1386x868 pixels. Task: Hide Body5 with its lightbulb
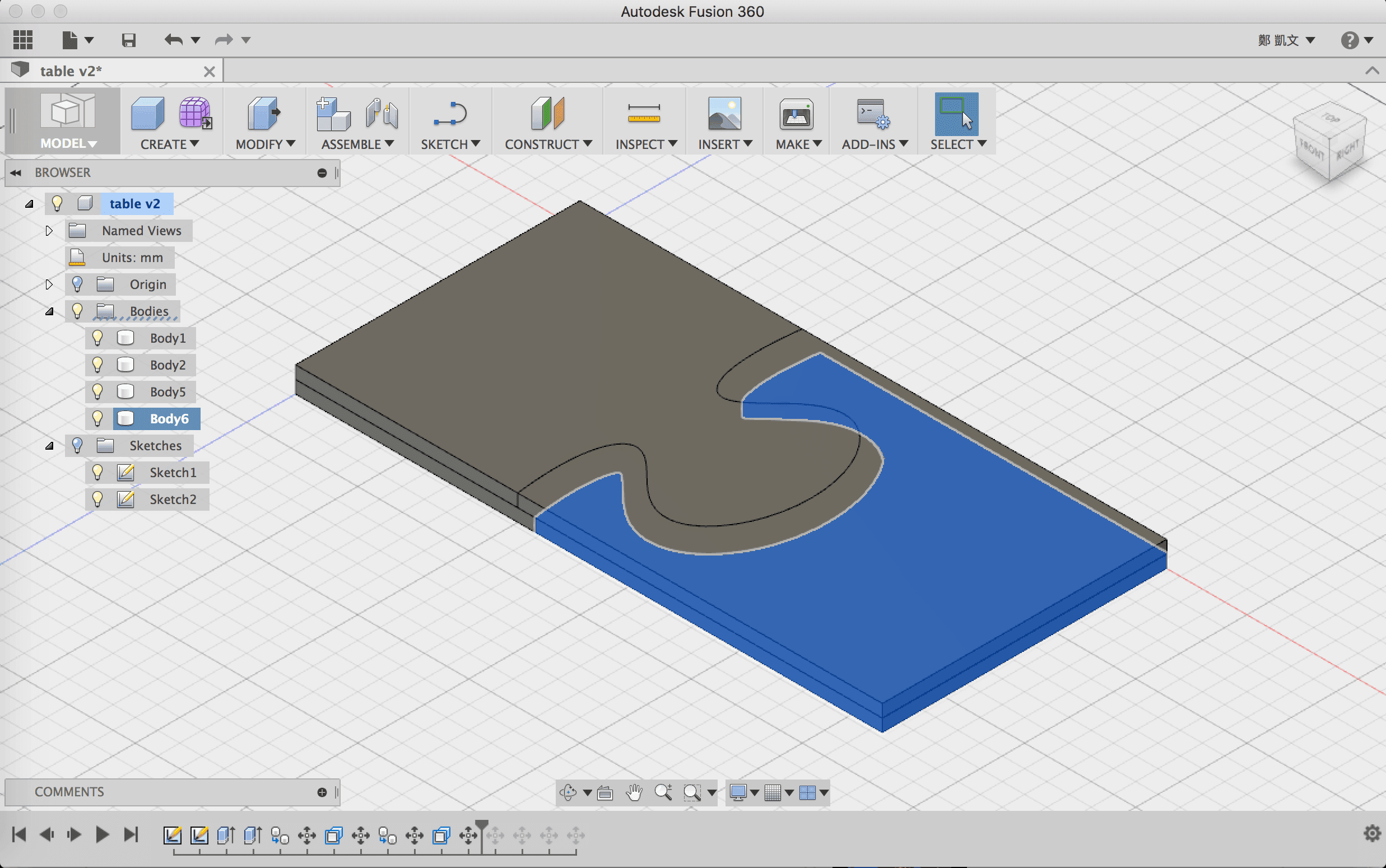point(97,392)
